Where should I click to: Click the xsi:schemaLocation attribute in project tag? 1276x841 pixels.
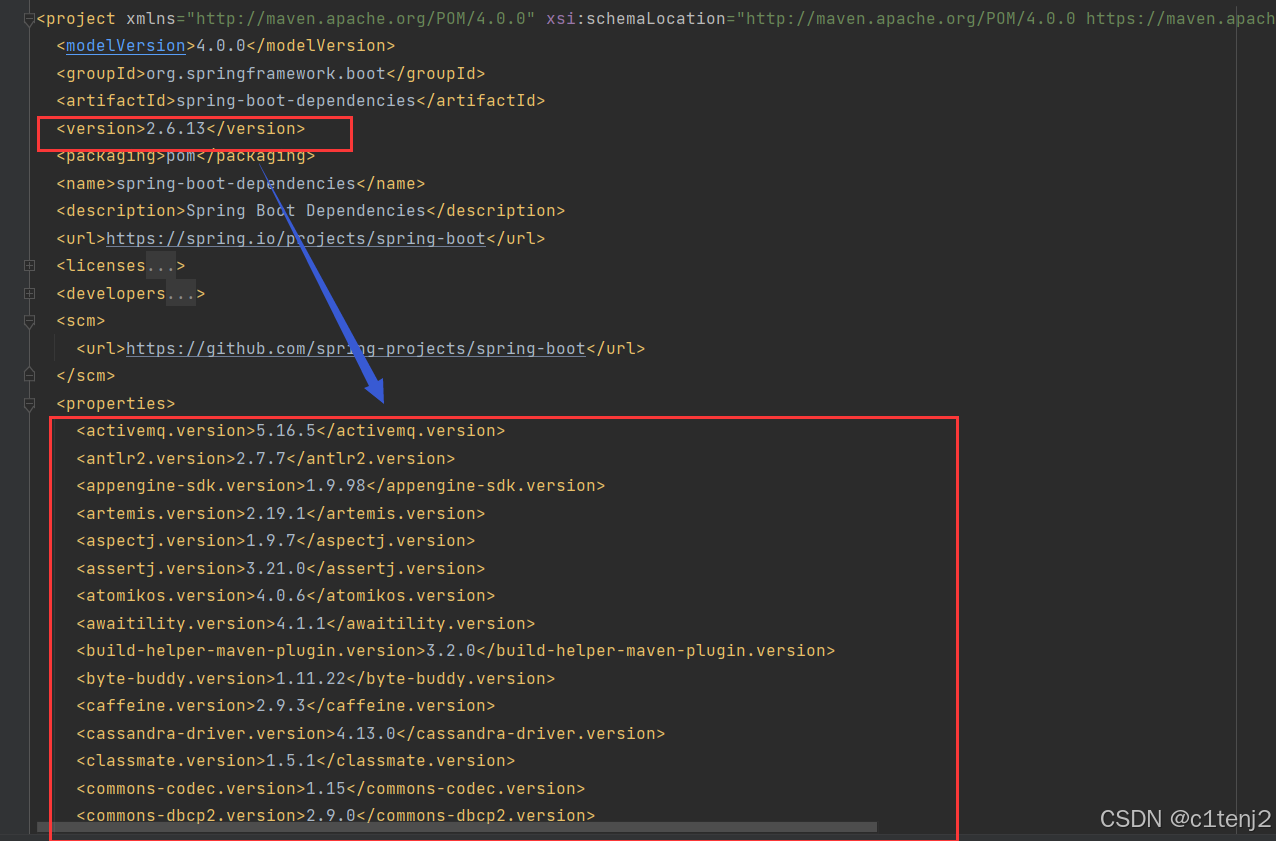636,19
